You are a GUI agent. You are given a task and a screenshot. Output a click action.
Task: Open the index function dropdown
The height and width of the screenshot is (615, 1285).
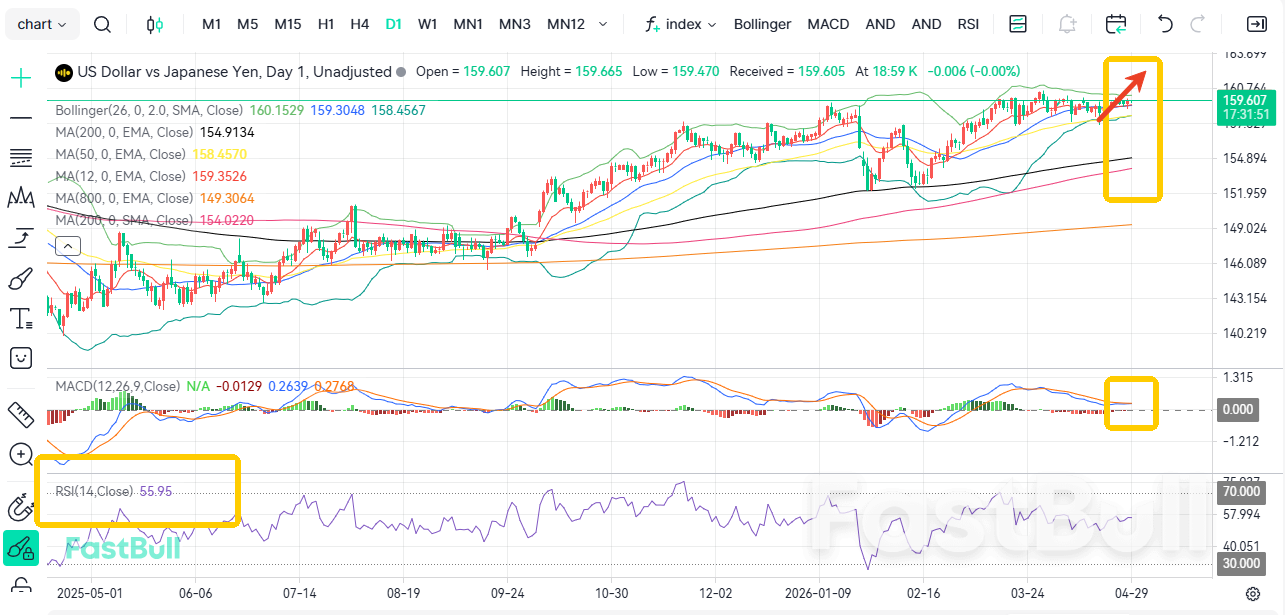(x=680, y=24)
